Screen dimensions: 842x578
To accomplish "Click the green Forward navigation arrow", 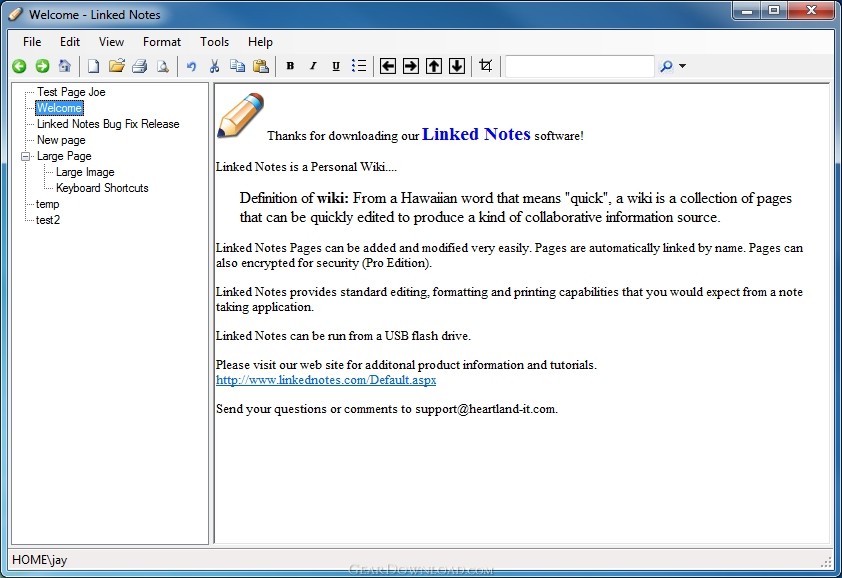I will click(x=42, y=66).
